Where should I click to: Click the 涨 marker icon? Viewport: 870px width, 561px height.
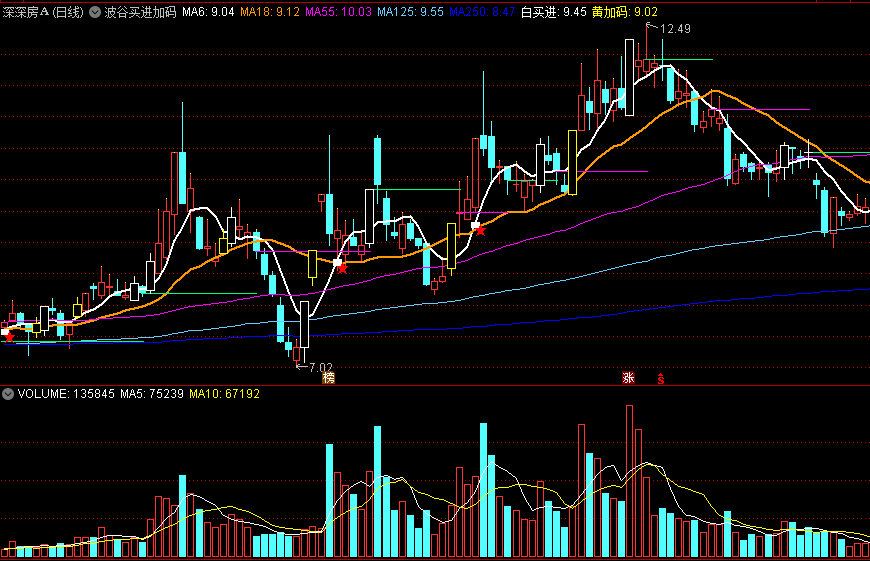[628, 378]
